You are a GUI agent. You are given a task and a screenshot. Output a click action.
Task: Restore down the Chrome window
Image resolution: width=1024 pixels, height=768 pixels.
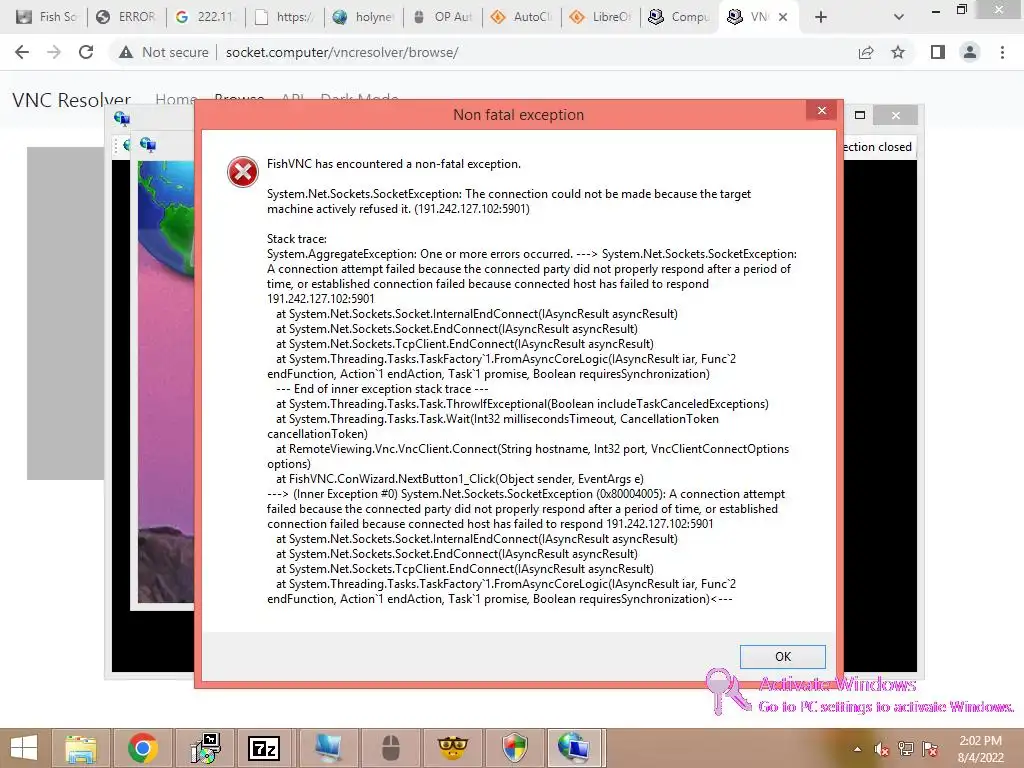pyautogui.click(x=962, y=10)
